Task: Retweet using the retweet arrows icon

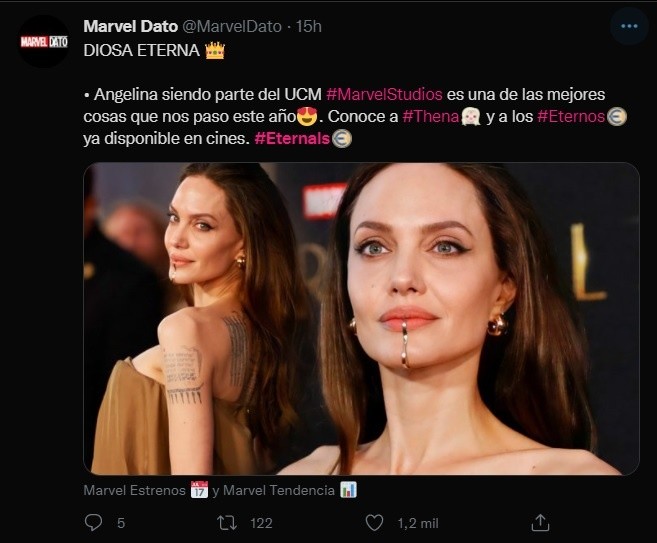Action: (x=227, y=522)
